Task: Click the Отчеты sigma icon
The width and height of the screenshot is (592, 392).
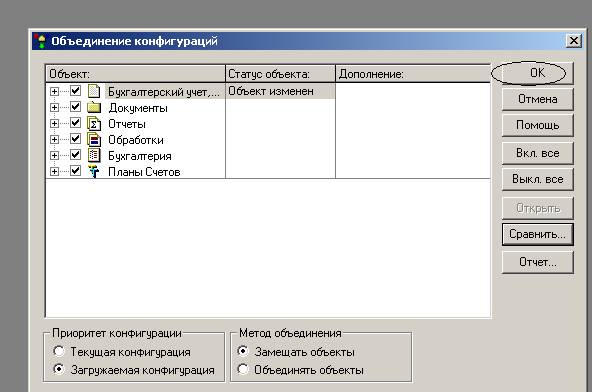Action: [x=94, y=123]
